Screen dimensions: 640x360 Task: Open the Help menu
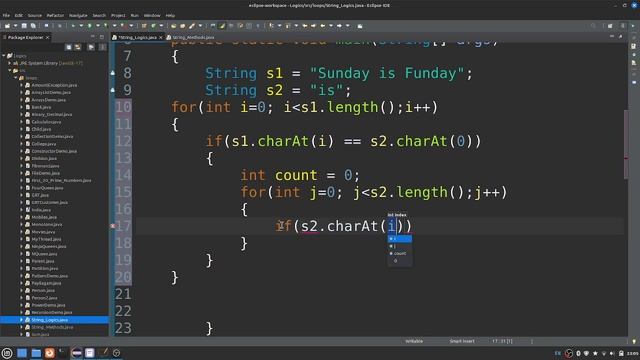(x=170, y=16)
